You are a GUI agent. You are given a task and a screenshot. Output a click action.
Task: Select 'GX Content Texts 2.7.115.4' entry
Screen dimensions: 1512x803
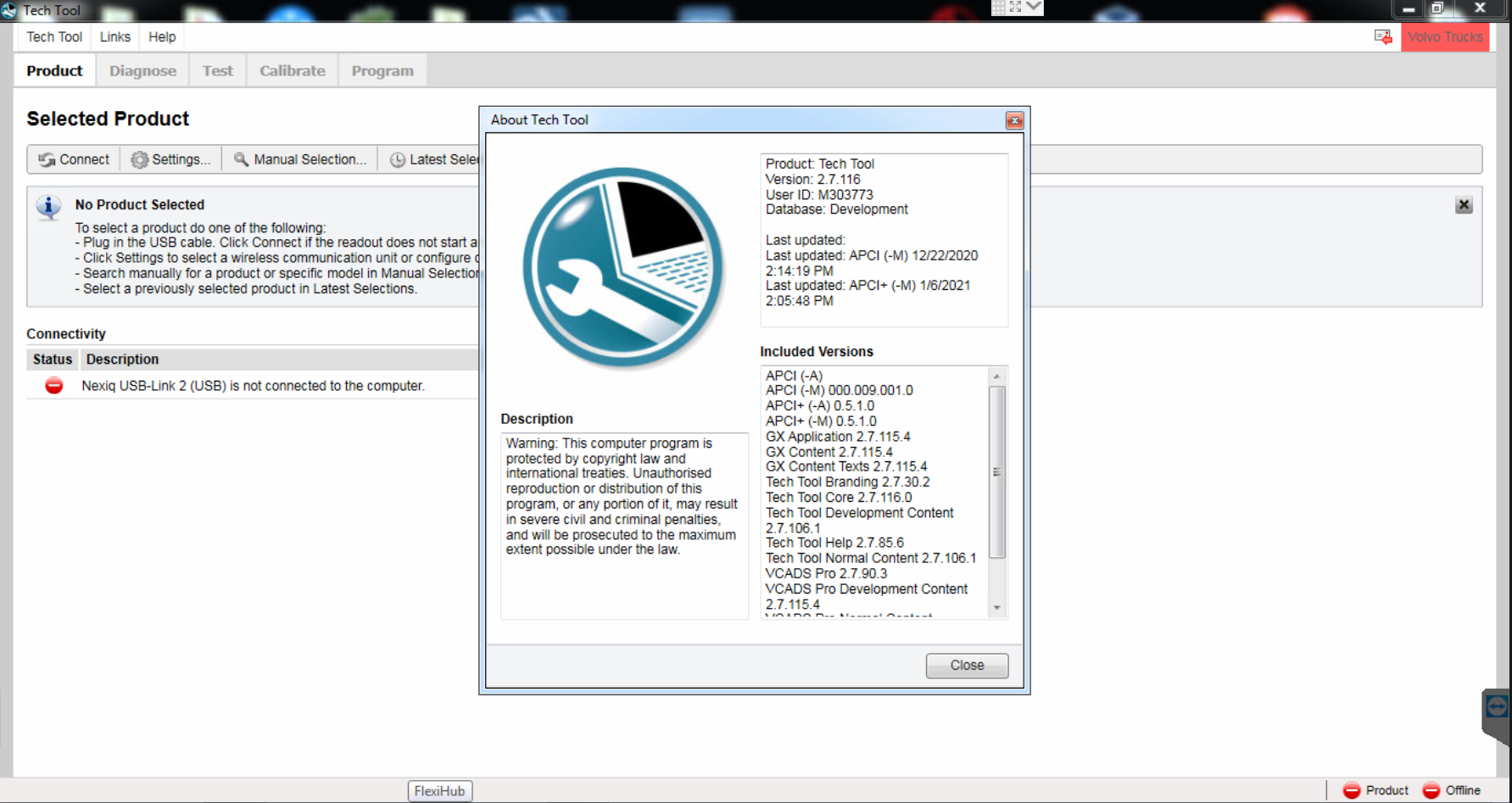(x=846, y=466)
